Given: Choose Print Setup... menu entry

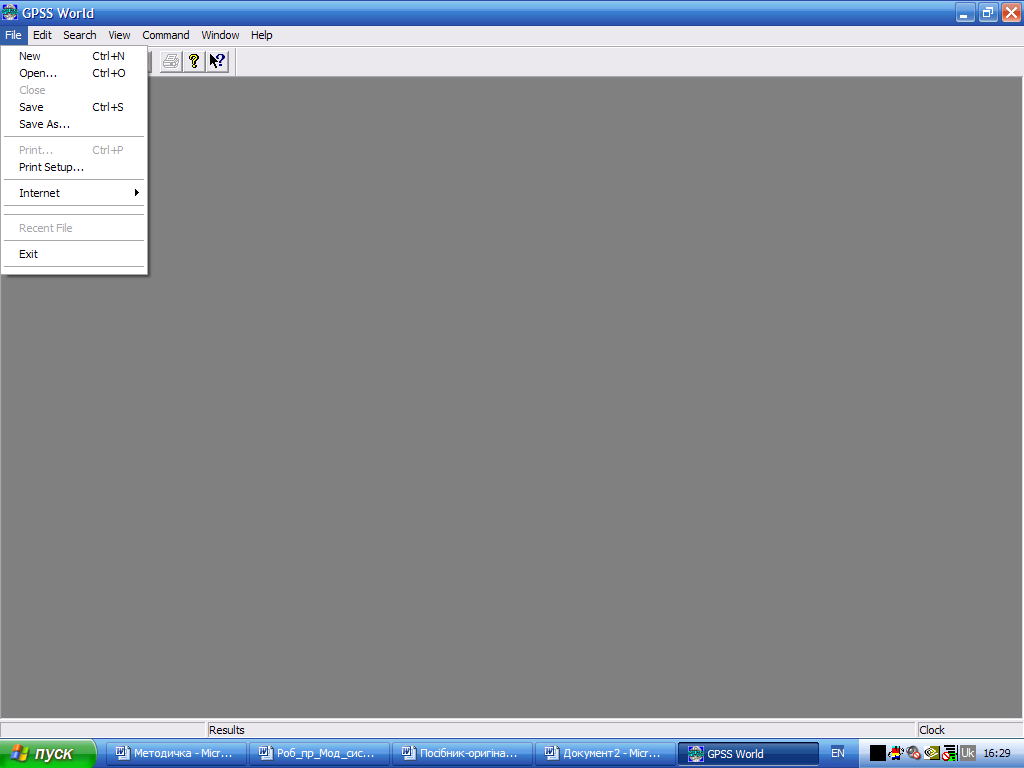Looking at the screenshot, I should pos(74,167).
